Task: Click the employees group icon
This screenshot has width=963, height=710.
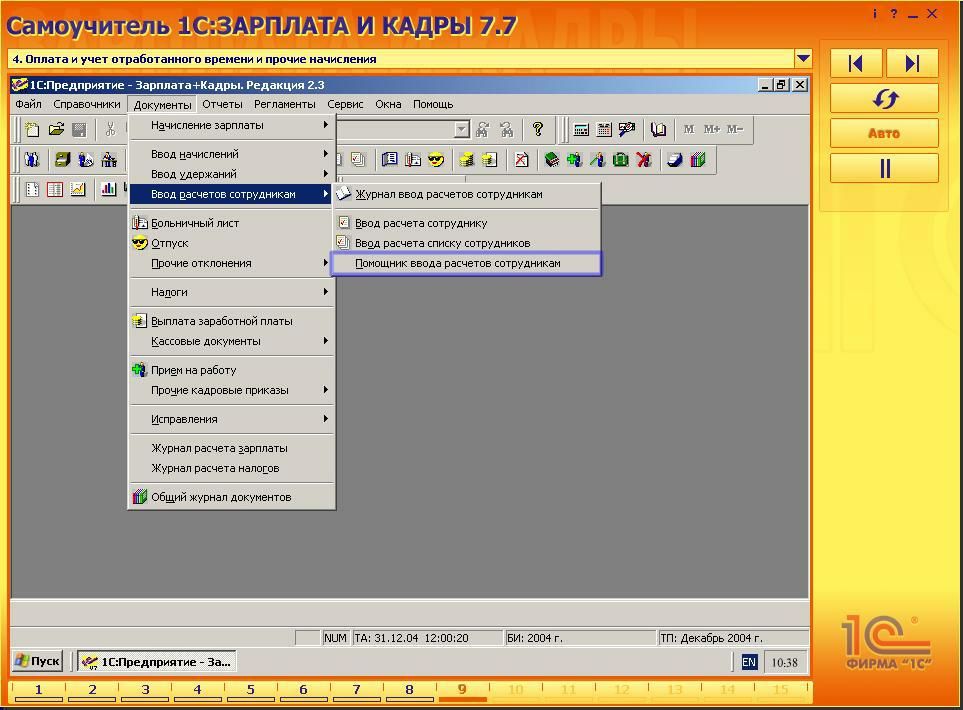Action: pyautogui.click(x=32, y=160)
